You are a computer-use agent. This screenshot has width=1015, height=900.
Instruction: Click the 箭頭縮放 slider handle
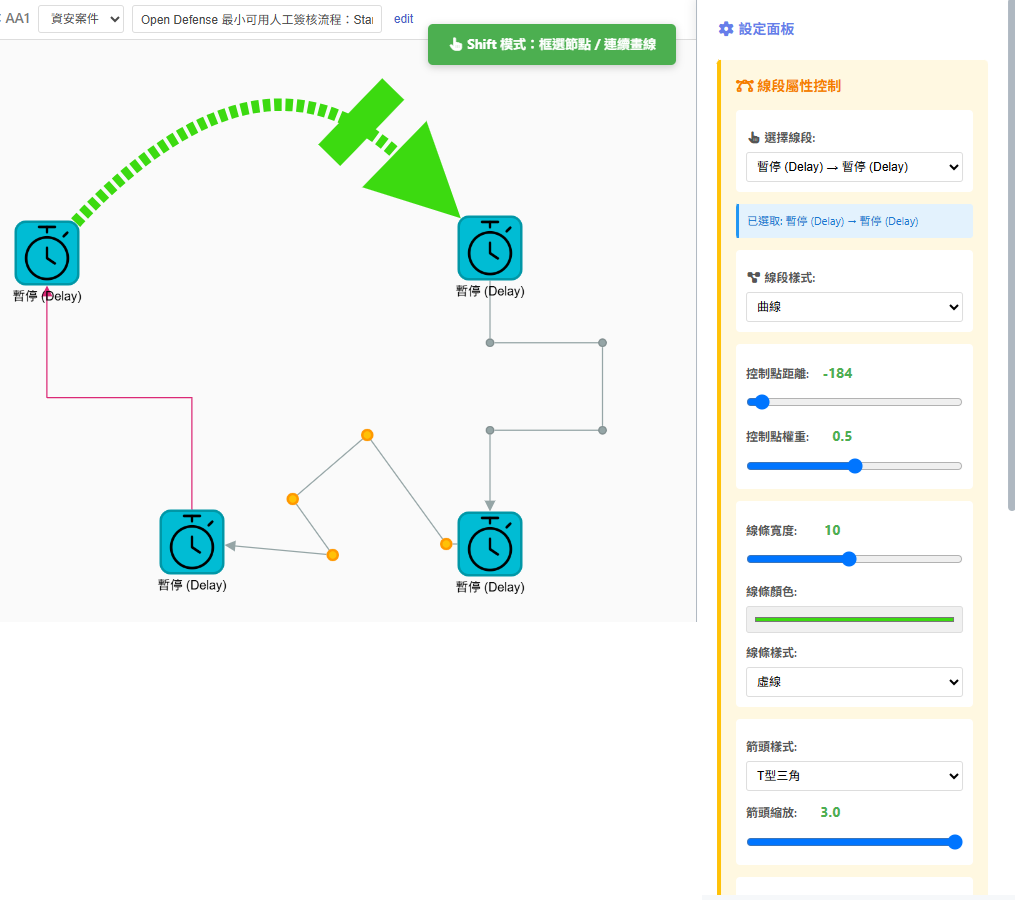(x=955, y=842)
